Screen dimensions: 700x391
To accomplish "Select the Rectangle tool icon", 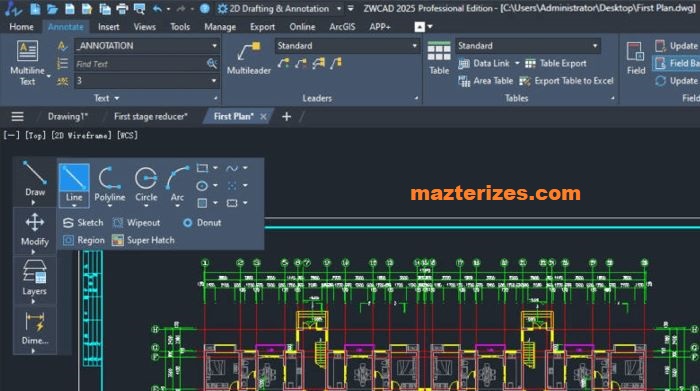I will coord(202,168).
